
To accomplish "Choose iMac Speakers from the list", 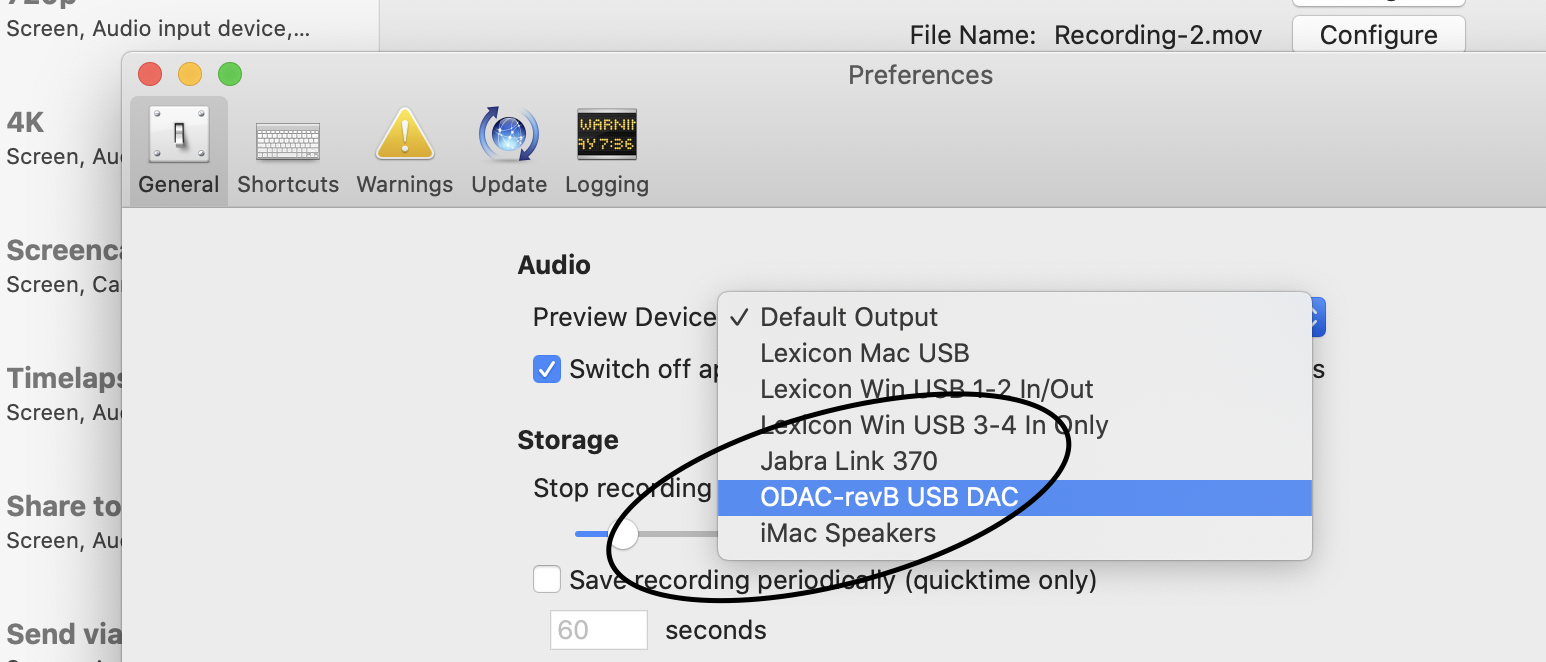I will (847, 533).
